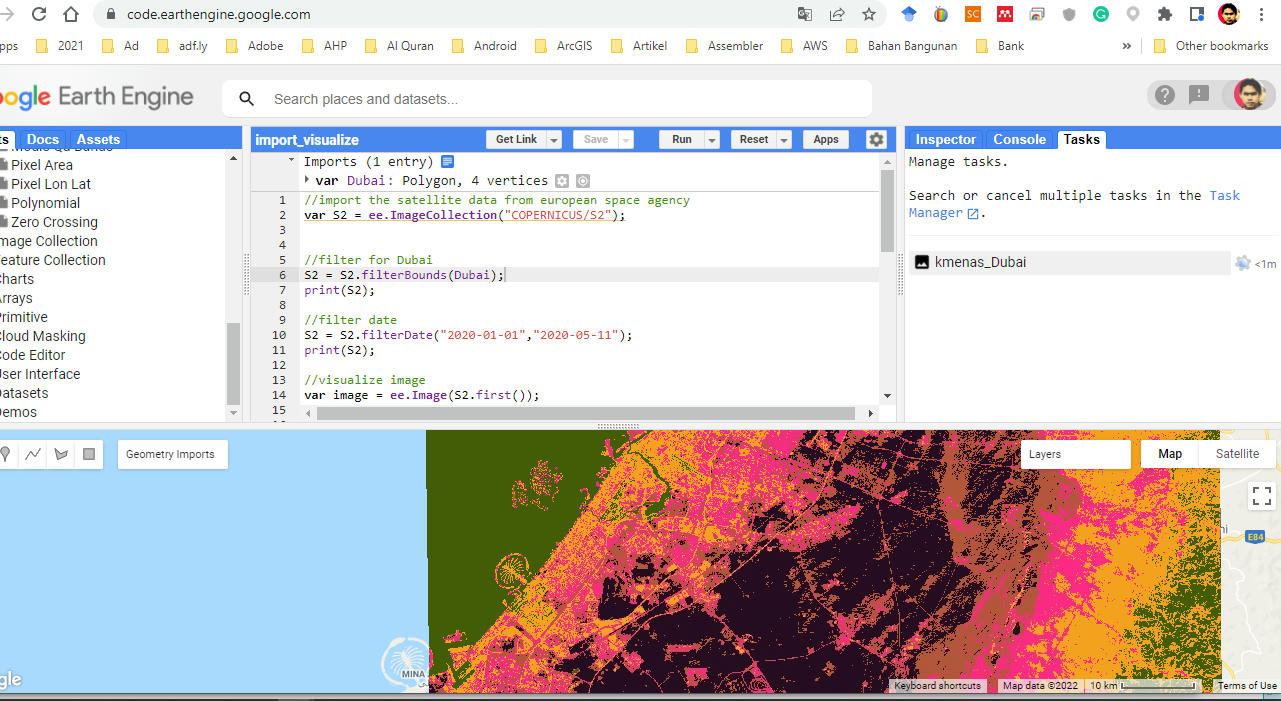Open the Google Translate page icon
The image size is (1281, 701).
tap(805, 14)
